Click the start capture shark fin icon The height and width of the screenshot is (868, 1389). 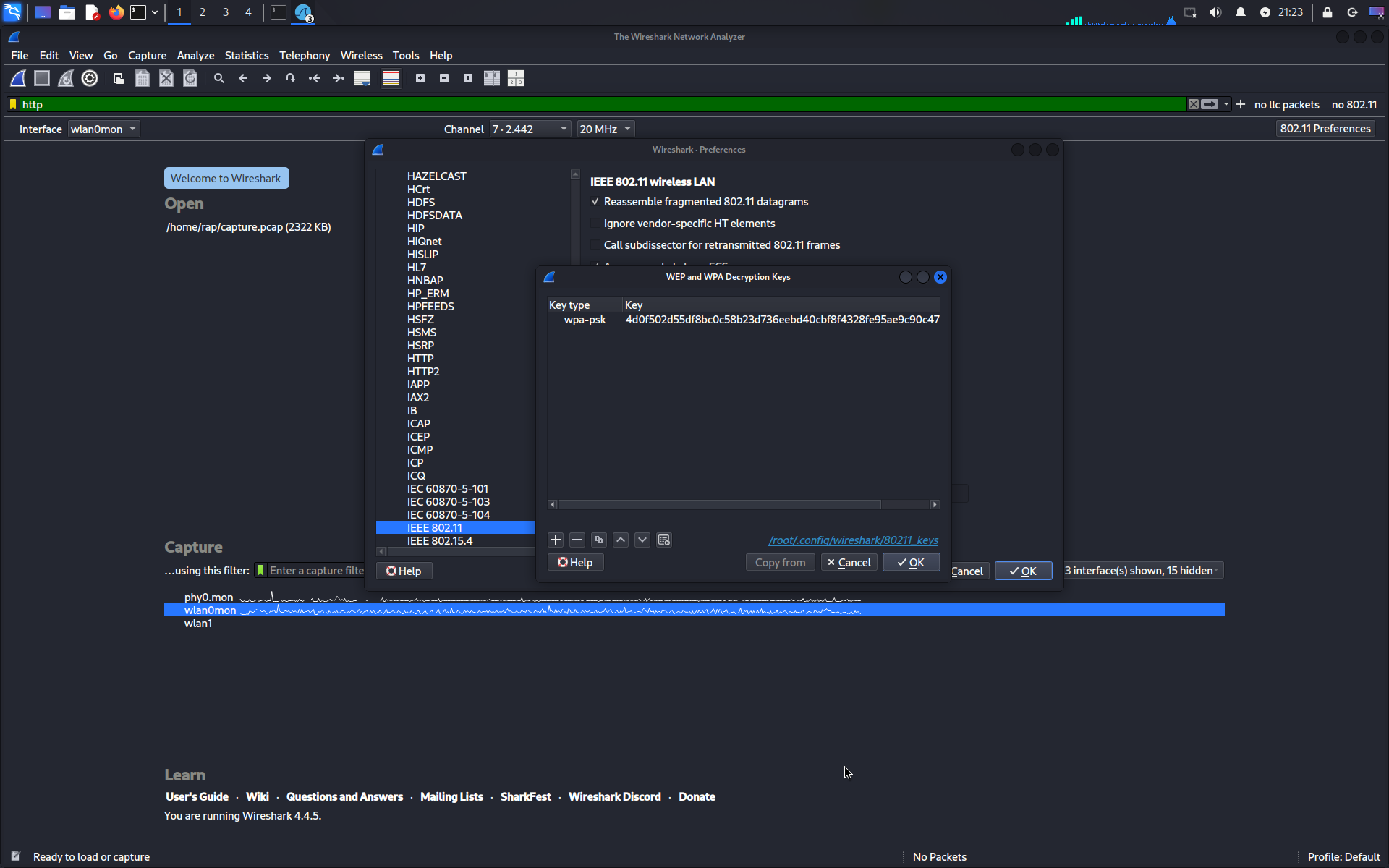point(18,78)
